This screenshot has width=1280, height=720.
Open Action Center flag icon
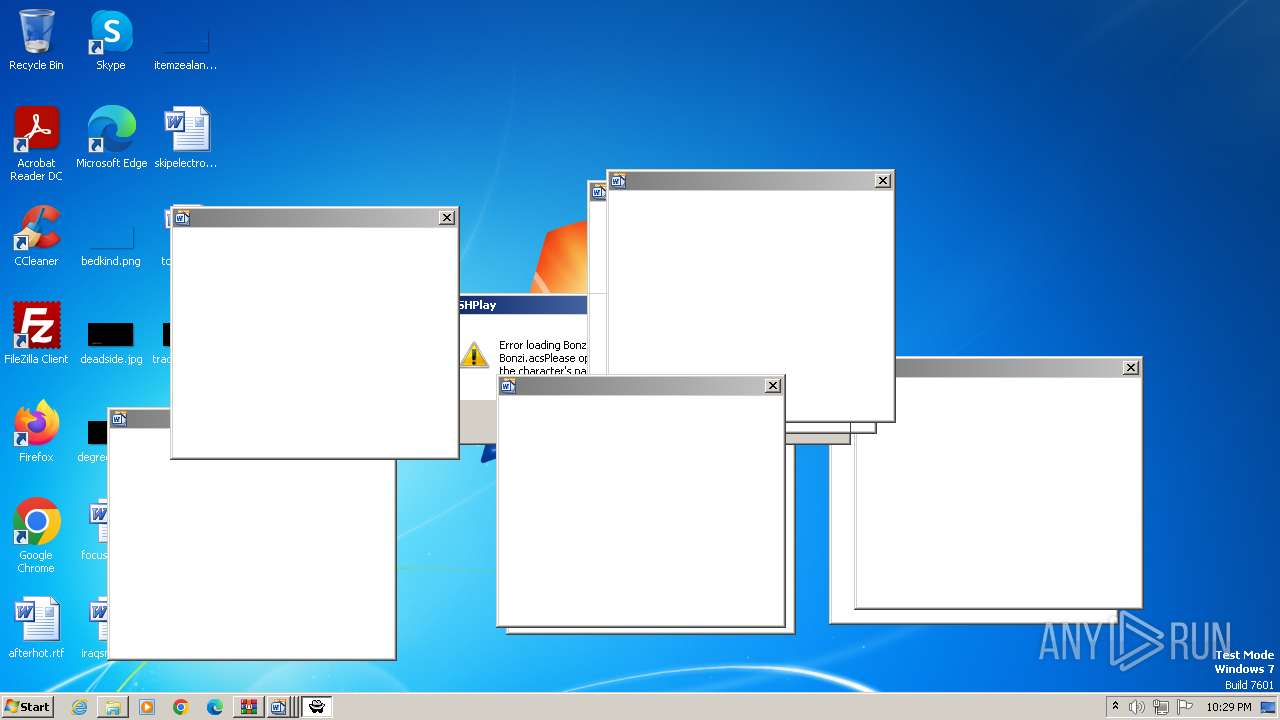(1184, 707)
